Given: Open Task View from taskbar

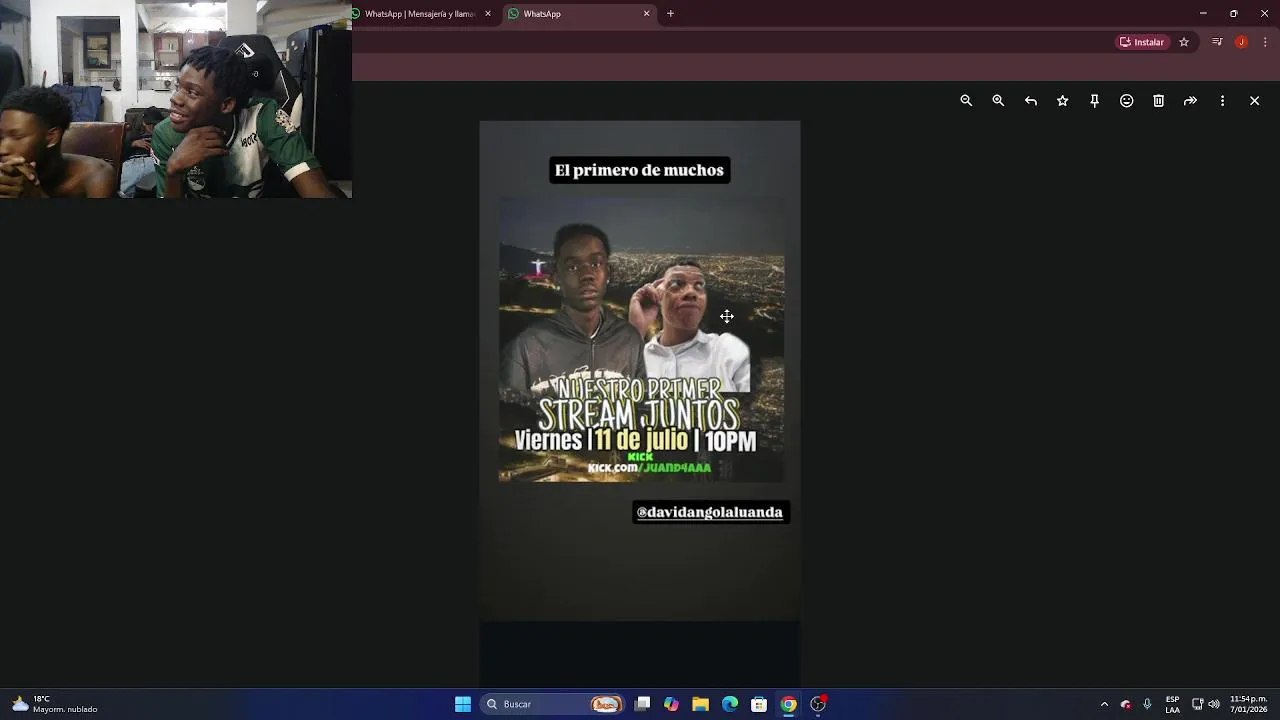Looking at the screenshot, I should click(643, 704).
